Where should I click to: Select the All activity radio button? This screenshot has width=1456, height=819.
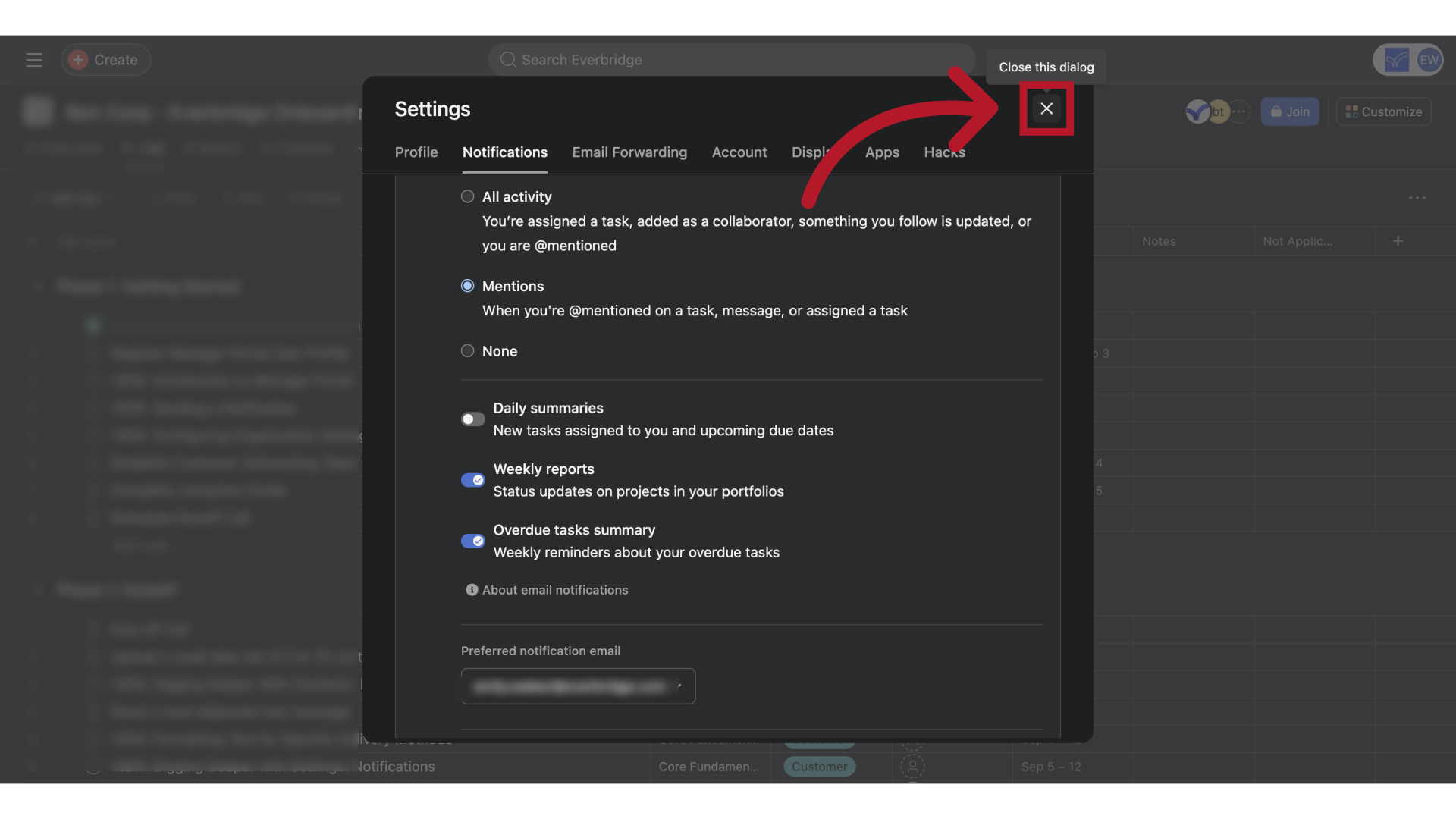pyautogui.click(x=468, y=196)
